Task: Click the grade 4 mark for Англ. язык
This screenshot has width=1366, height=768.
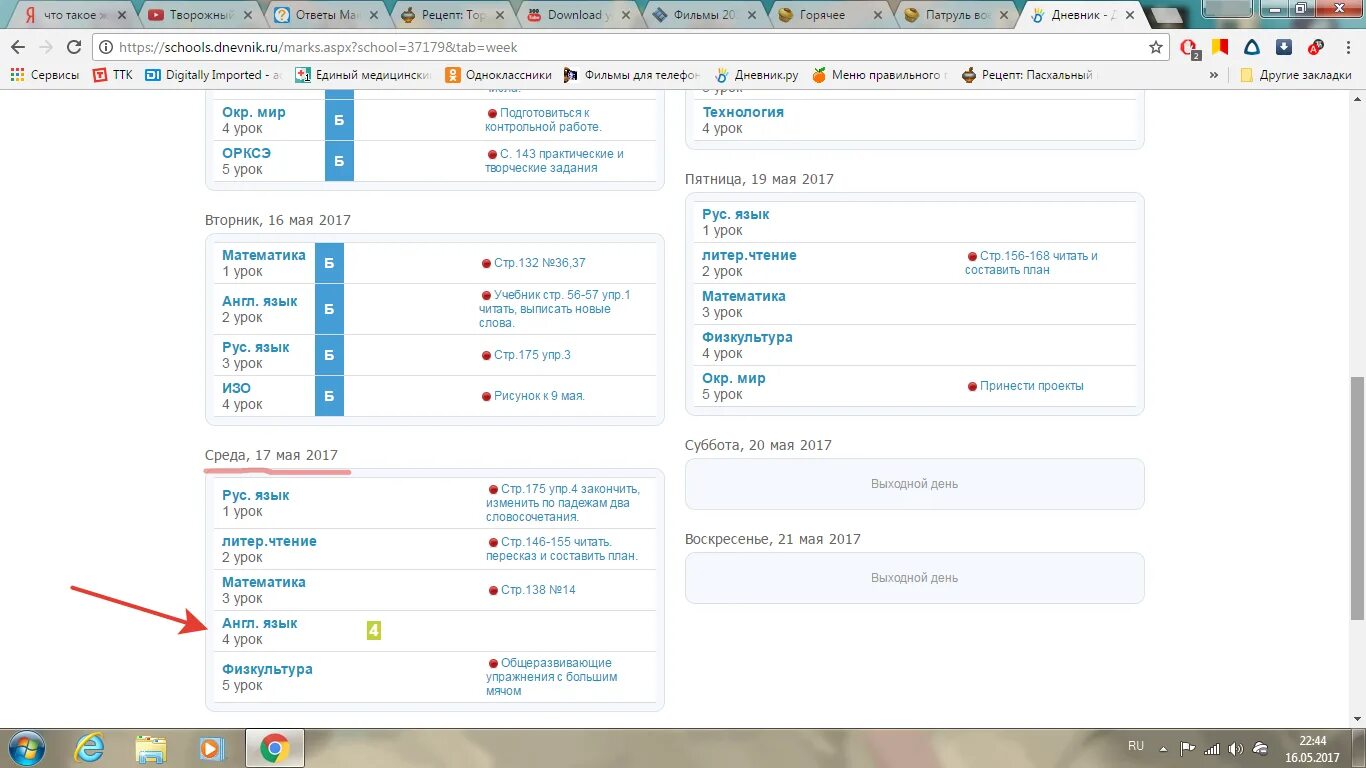Action: (x=374, y=631)
